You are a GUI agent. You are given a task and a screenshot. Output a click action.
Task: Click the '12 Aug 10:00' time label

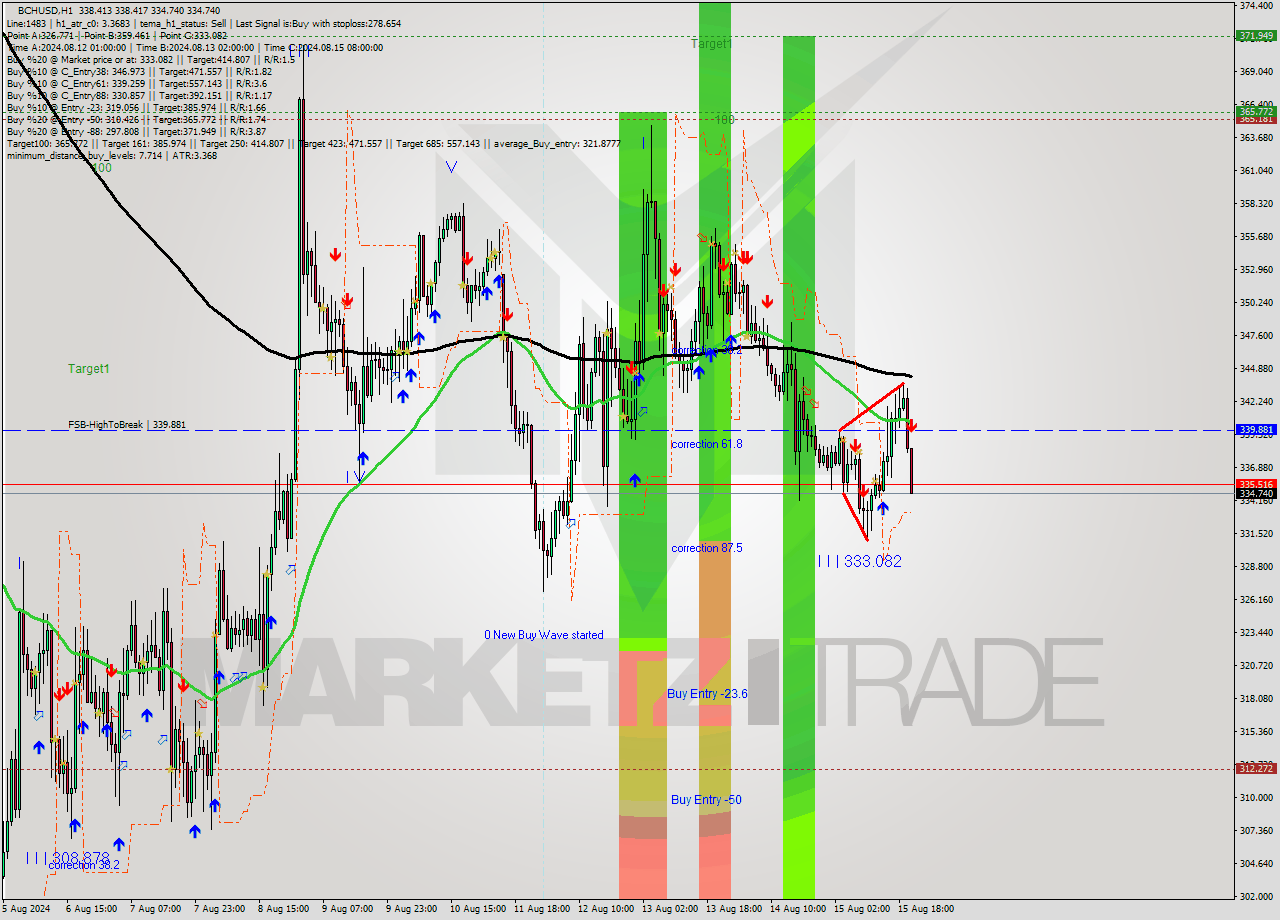coord(605,909)
